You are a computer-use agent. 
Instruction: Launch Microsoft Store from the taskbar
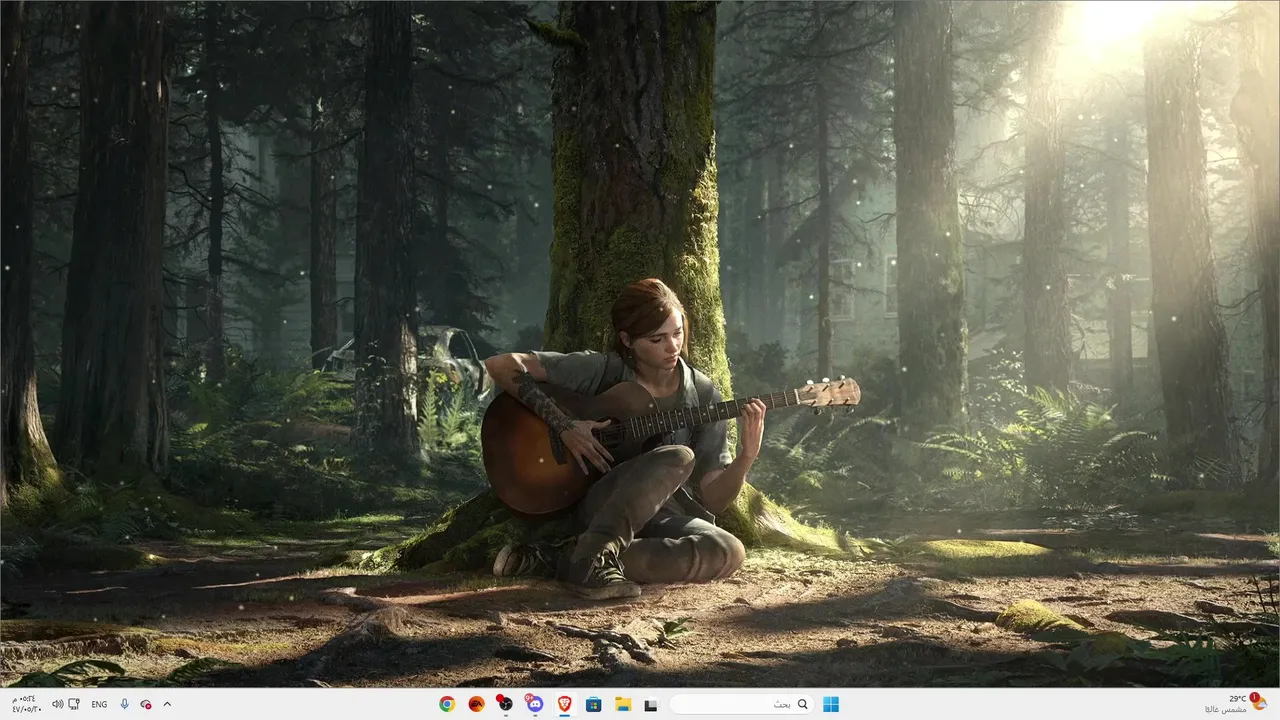(x=593, y=704)
